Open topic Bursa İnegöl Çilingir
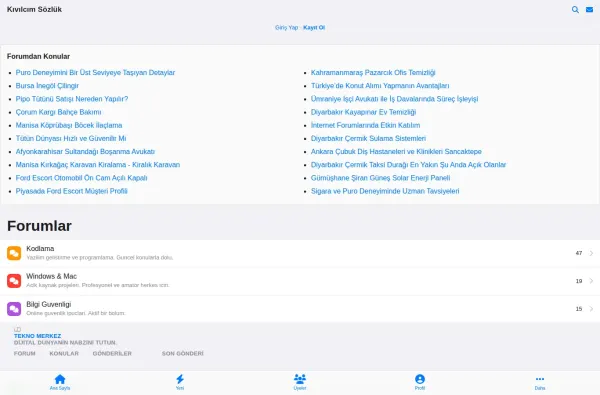This screenshot has width=600, height=395. click(47, 86)
